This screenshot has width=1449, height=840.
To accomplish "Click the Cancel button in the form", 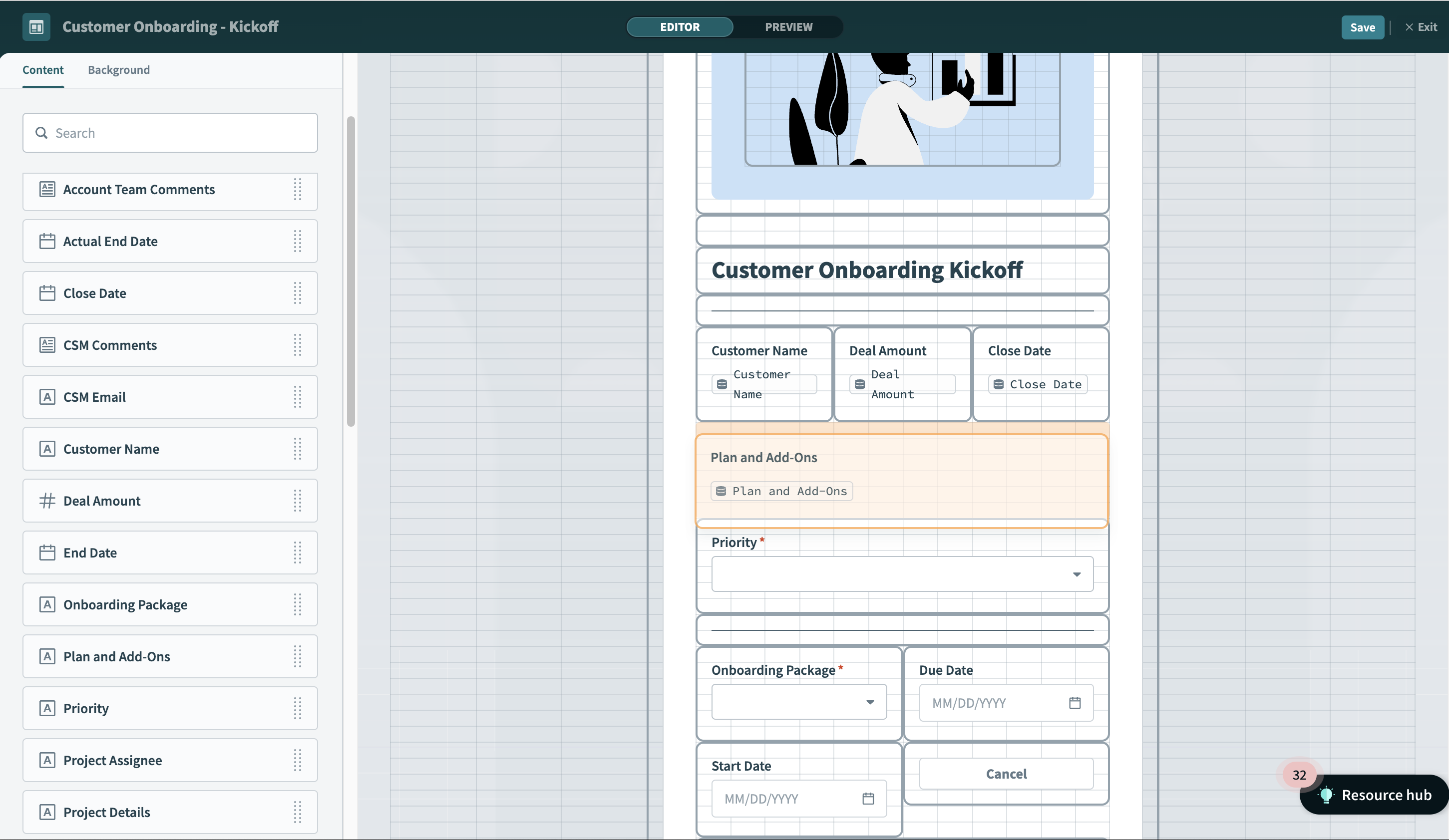I will [x=1006, y=774].
